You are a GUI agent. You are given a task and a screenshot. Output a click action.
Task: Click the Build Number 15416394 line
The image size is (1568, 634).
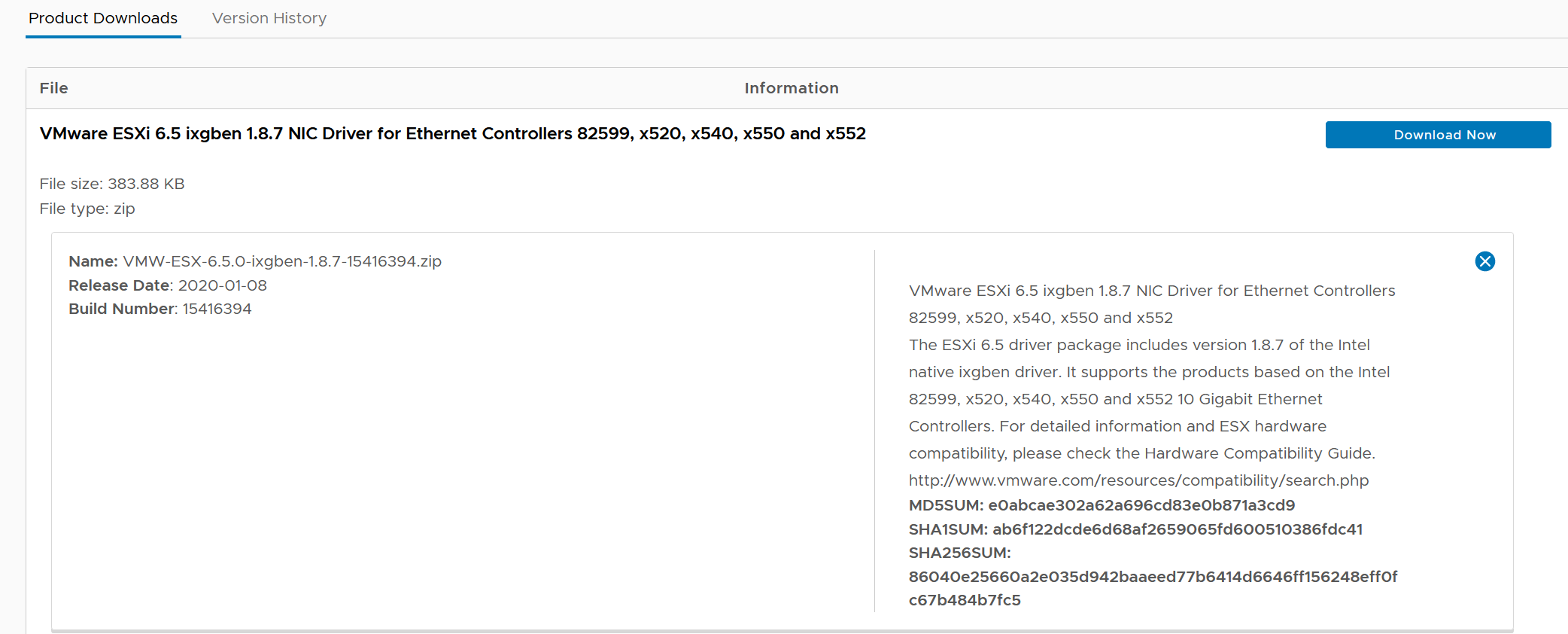tap(160, 309)
